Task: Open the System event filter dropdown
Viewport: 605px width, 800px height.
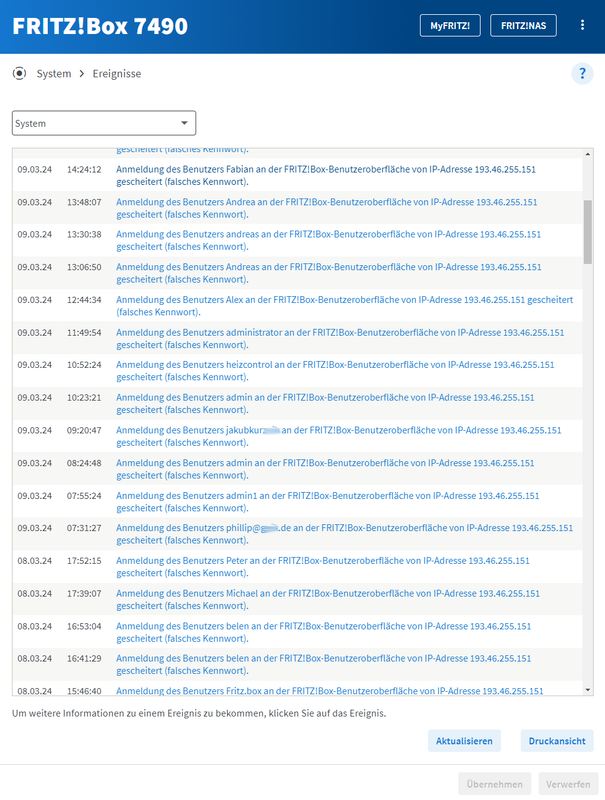Action: (x=104, y=123)
